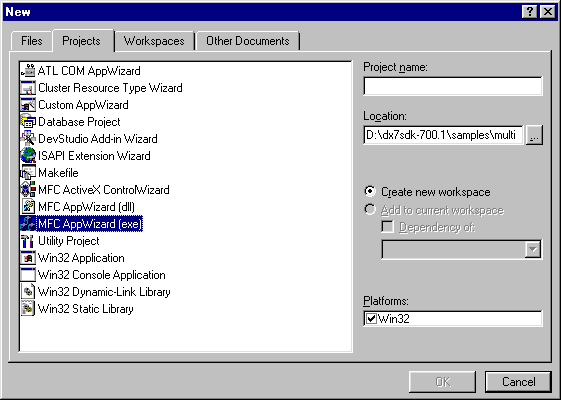Select the ATL COM AppWizard icon
561x400 pixels.
pyautogui.click(x=28, y=71)
